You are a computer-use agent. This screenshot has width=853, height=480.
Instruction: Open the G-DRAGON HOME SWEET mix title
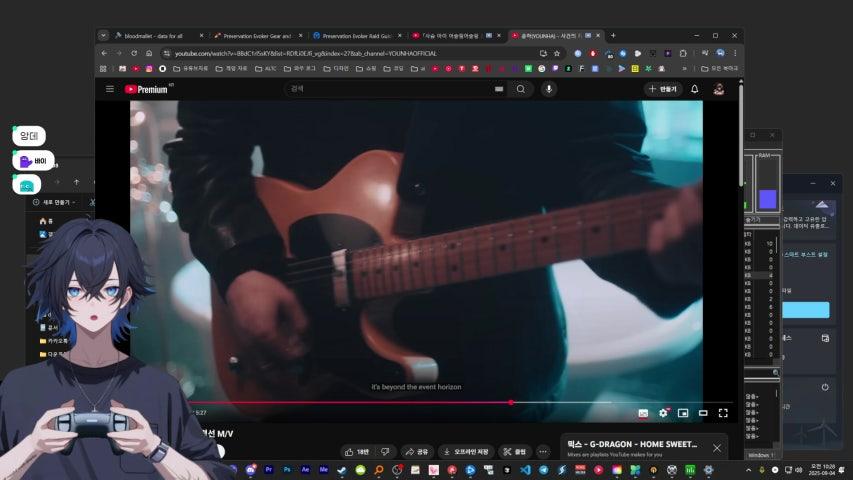point(632,444)
